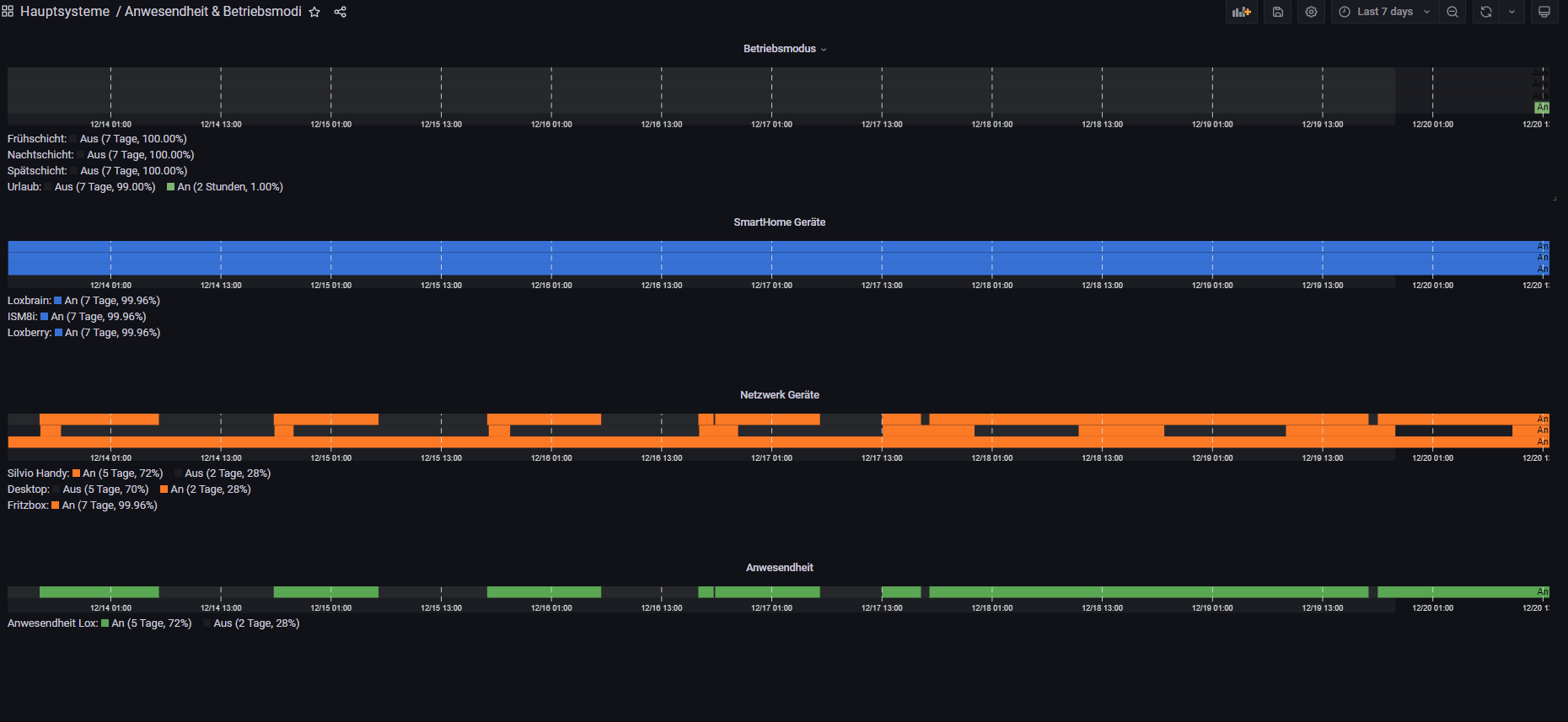Viewport: 1568px width, 722px height.
Task: Open the Betriebsmodus panel menu
Action: tap(784, 49)
